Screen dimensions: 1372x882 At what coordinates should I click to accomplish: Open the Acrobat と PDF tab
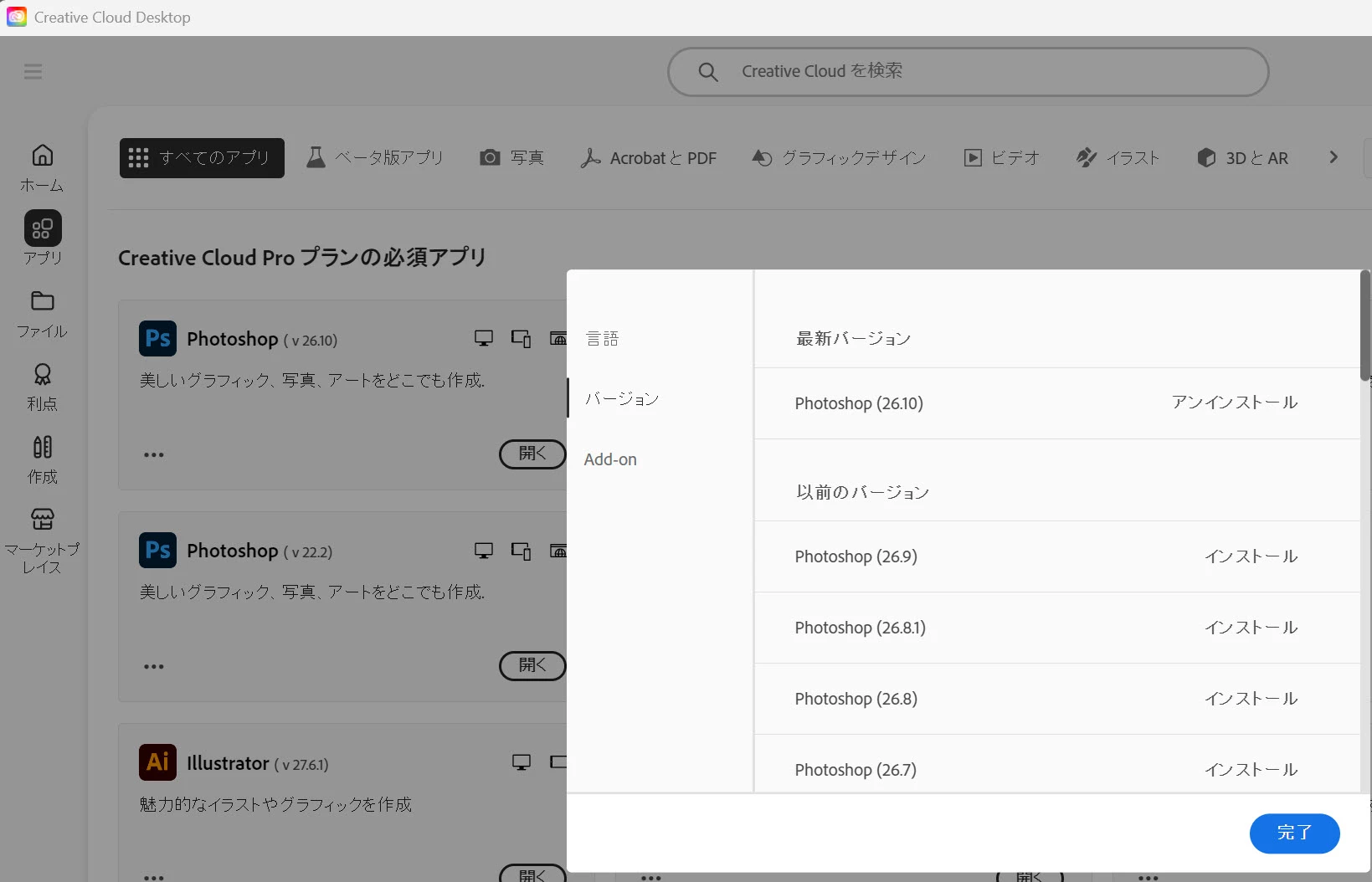click(649, 157)
